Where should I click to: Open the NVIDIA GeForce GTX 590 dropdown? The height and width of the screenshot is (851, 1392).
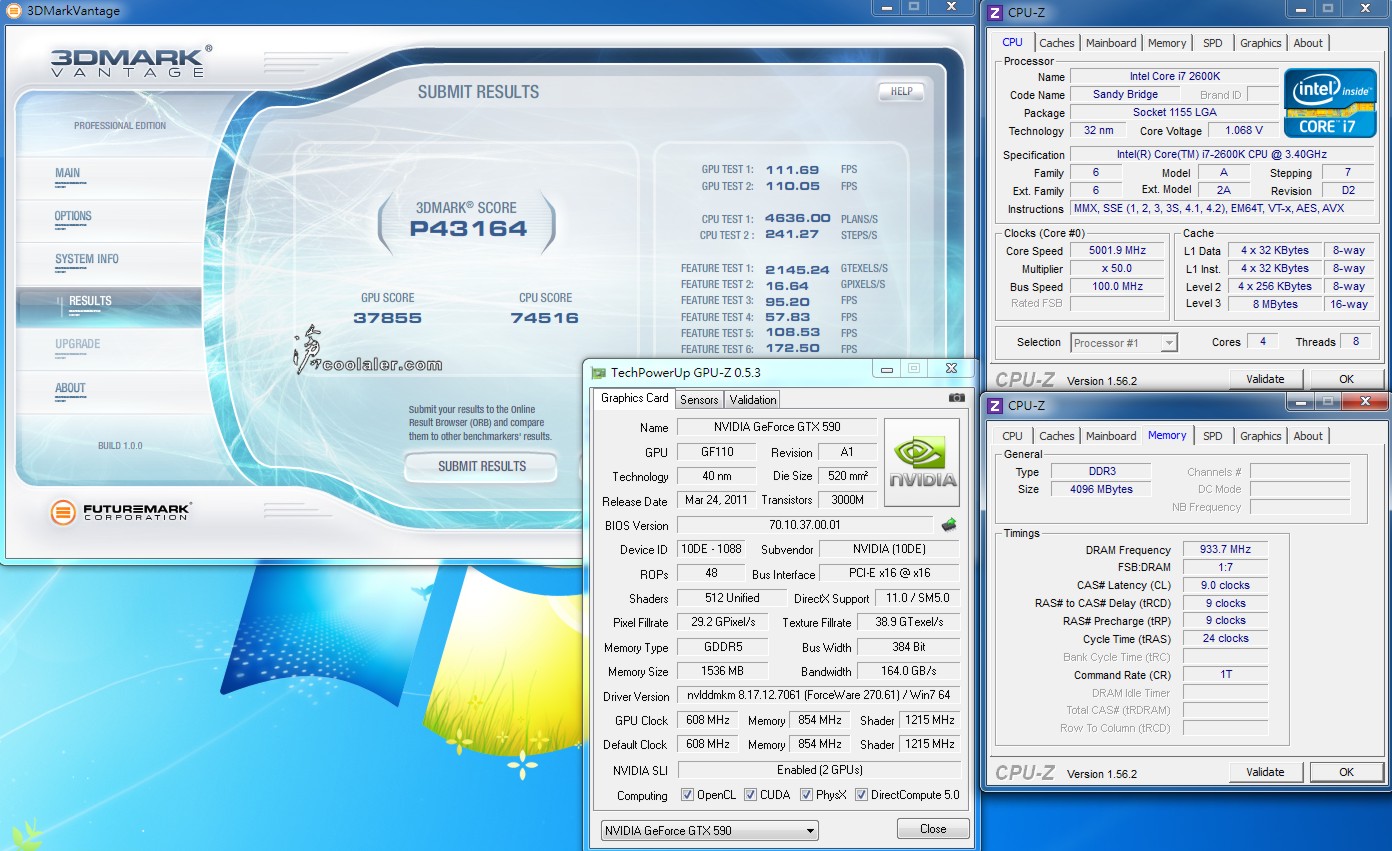[709, 830]
